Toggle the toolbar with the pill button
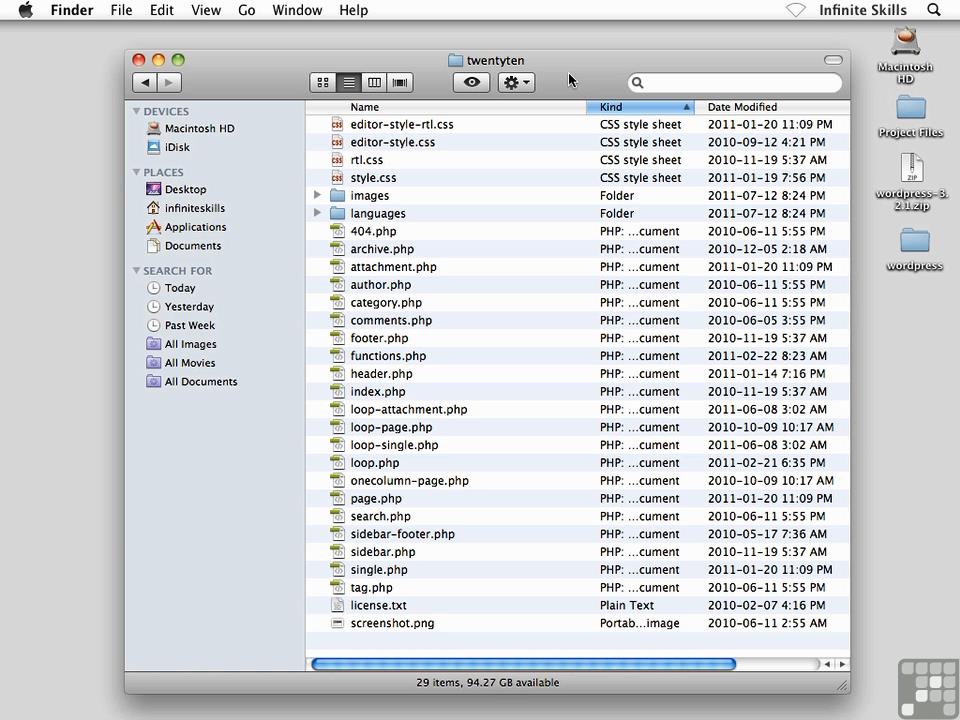960x720 pixels. tap(833, 59)
